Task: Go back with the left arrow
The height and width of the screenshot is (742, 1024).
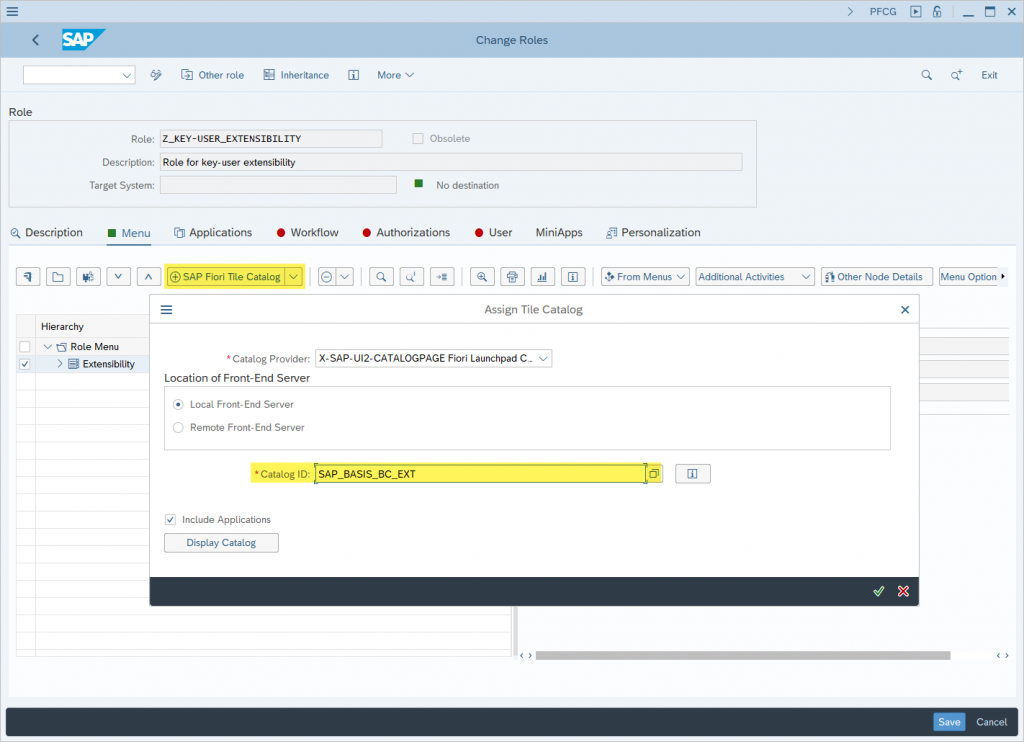Action: pos(36,40)
